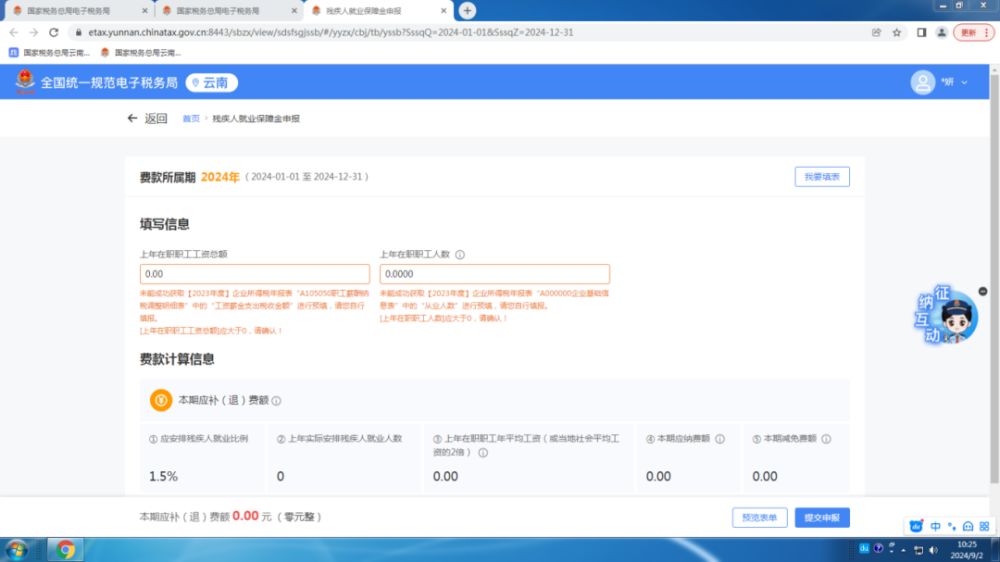Go to 首页 via breadcrumb link
Image resolution: width=1000 pixels, height=562 pixels.
pyautogui.click(x=191, y=119)
